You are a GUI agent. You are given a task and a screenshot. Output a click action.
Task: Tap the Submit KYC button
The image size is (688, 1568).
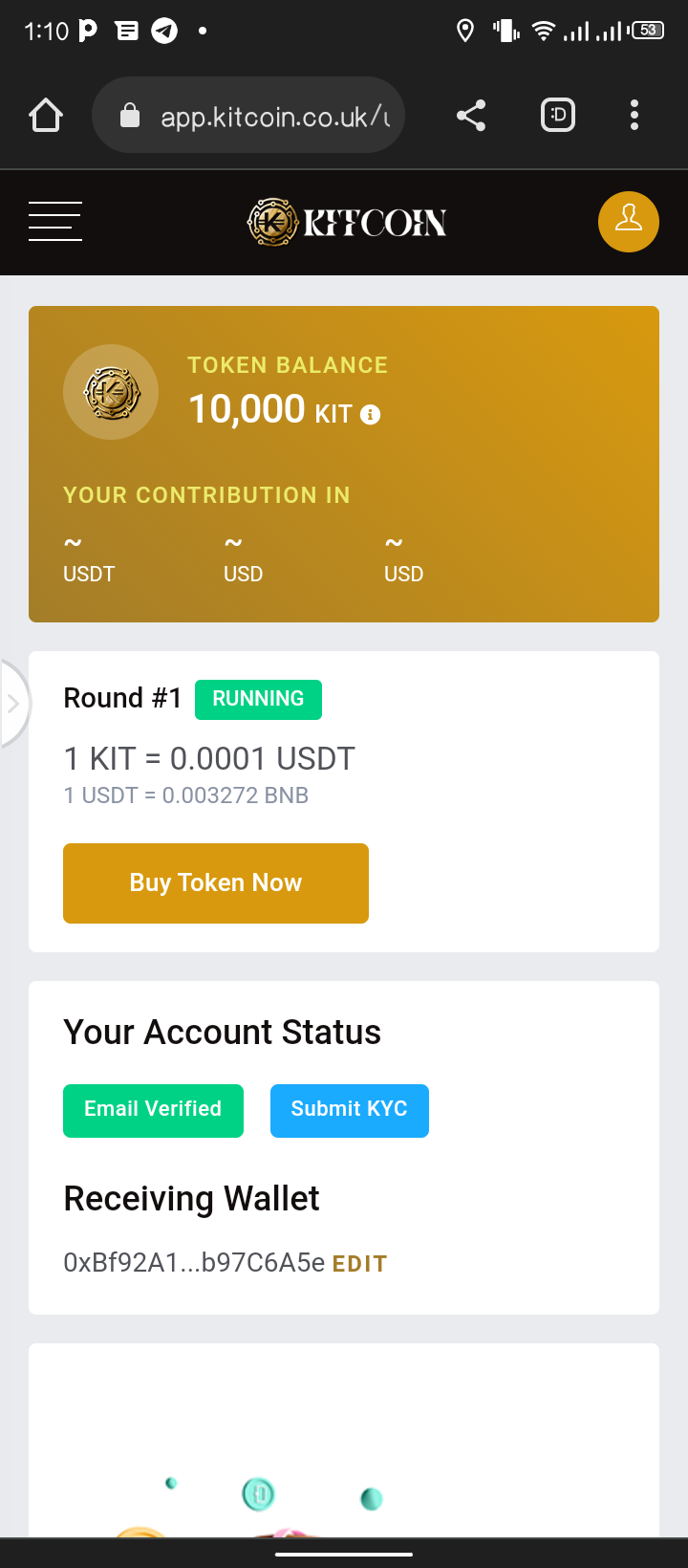[x=349, y=1110]
